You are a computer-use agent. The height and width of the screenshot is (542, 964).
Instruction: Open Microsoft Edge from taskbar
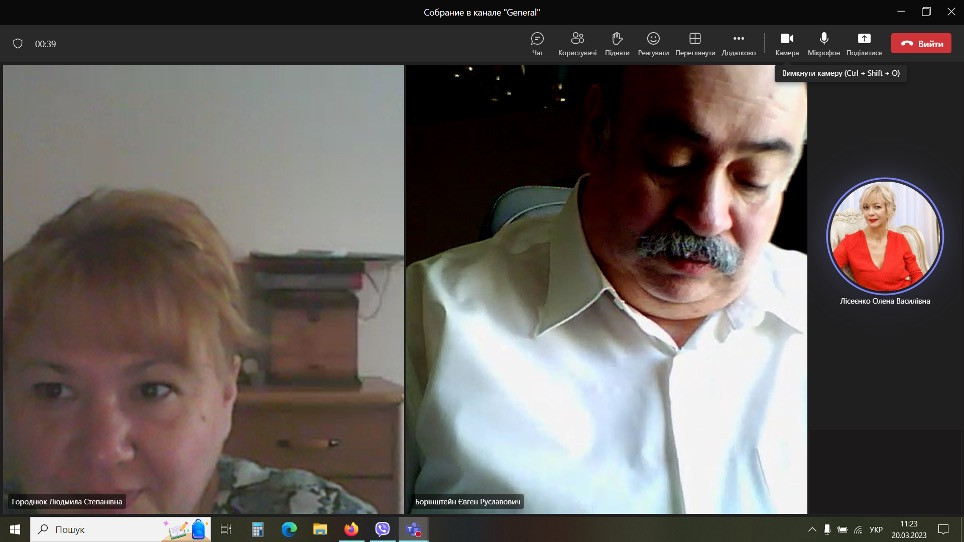(x=289, y=529)
